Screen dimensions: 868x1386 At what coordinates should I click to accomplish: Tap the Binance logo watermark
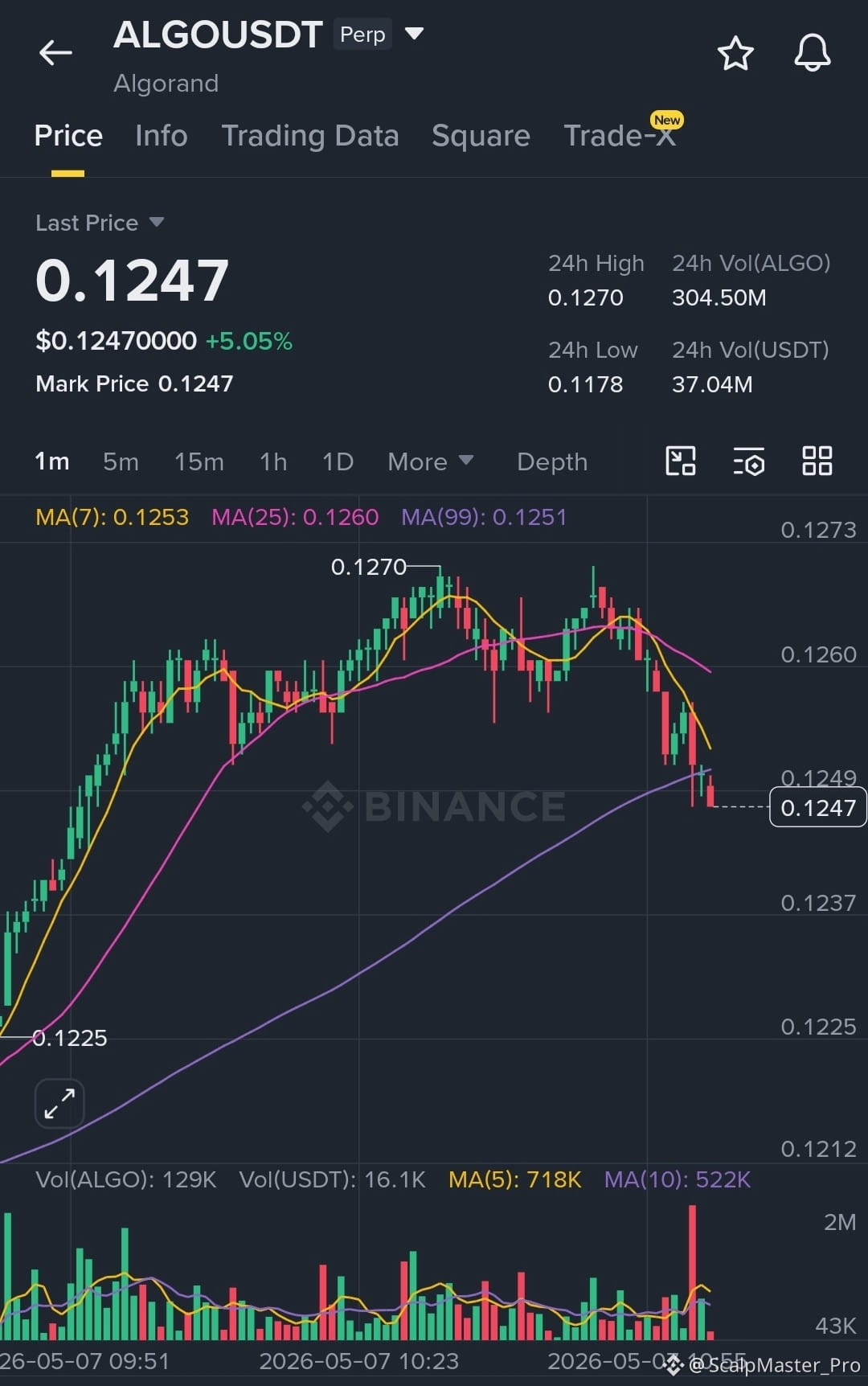coord(434,806)
